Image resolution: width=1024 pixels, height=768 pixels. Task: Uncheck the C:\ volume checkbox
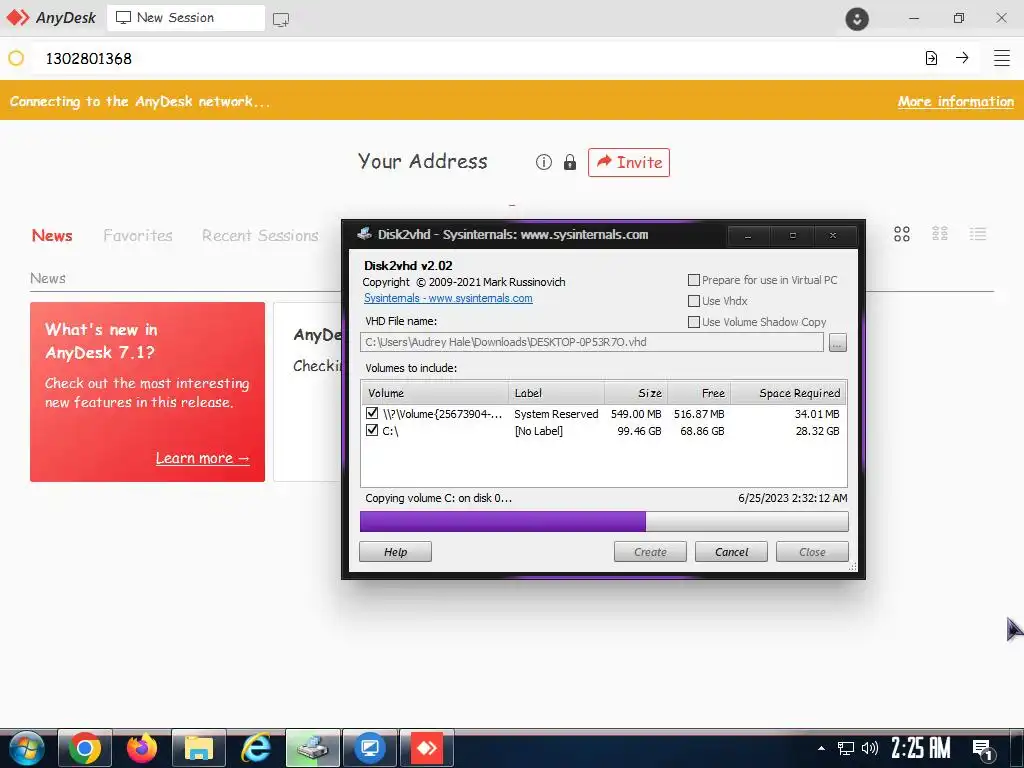pos(372,430)
